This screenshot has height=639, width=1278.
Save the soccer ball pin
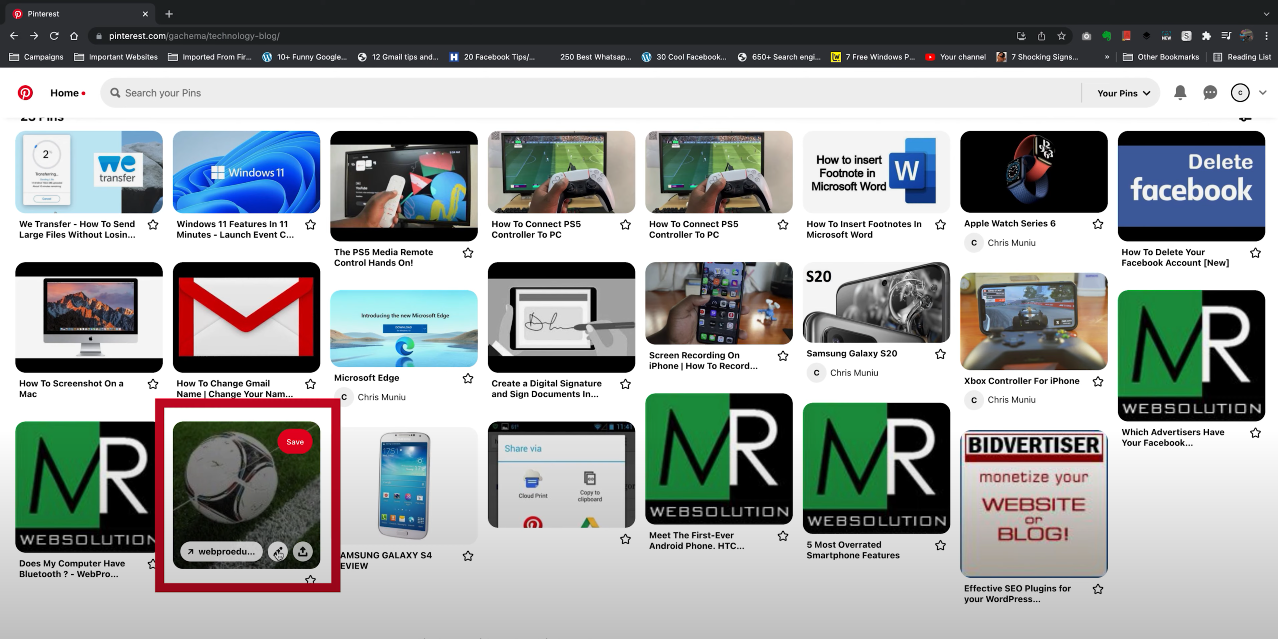[x=295, y=442]
